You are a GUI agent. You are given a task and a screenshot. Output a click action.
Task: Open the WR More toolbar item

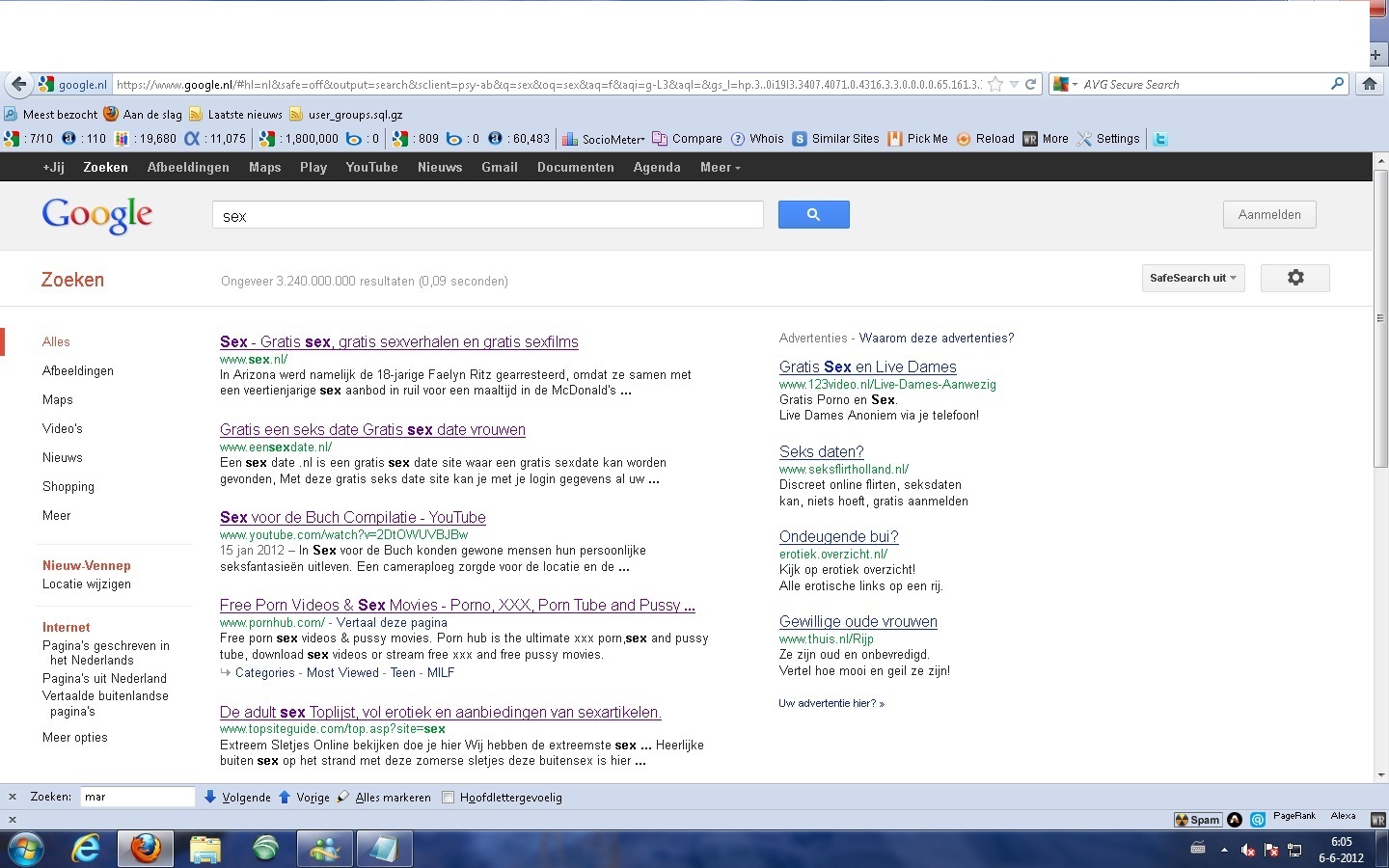coord(1046,139)
